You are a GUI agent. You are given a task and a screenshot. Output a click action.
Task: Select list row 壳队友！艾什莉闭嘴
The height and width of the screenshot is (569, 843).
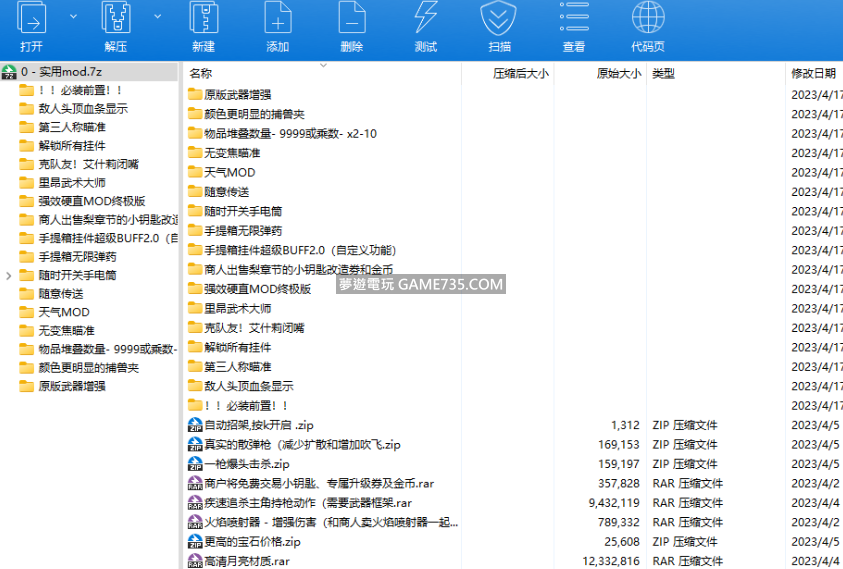coord(513,328)
